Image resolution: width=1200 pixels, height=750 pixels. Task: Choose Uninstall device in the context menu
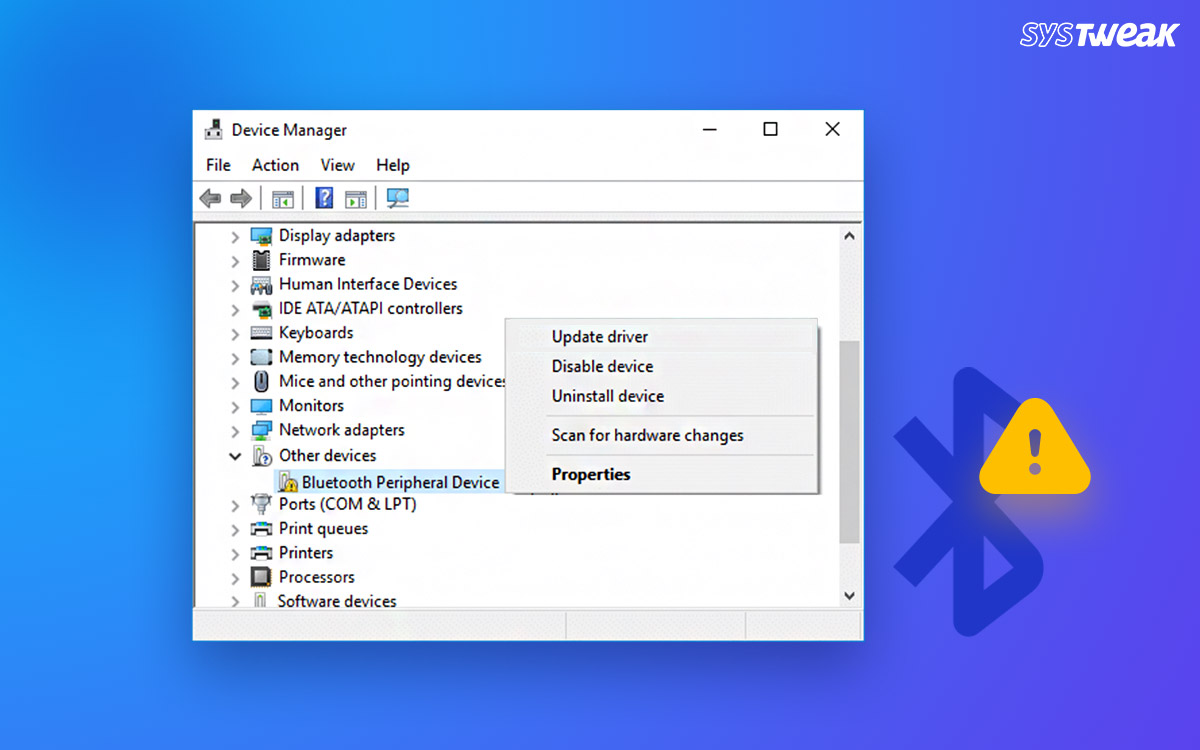coord(608,396)
